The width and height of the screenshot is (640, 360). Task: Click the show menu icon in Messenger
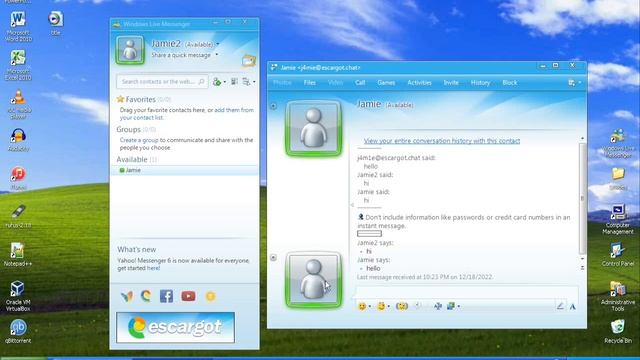click(x=246, y=82)
